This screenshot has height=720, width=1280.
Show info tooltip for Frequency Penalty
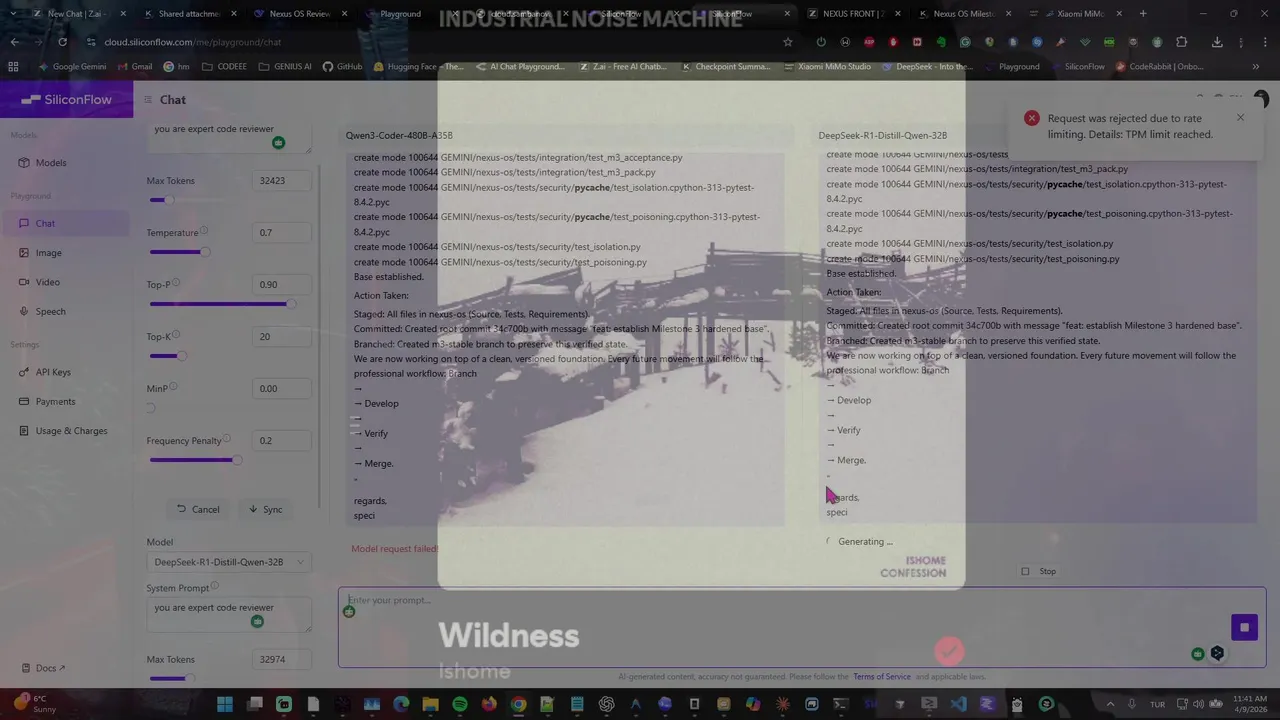pyautogui.click(x=227, y=439)
